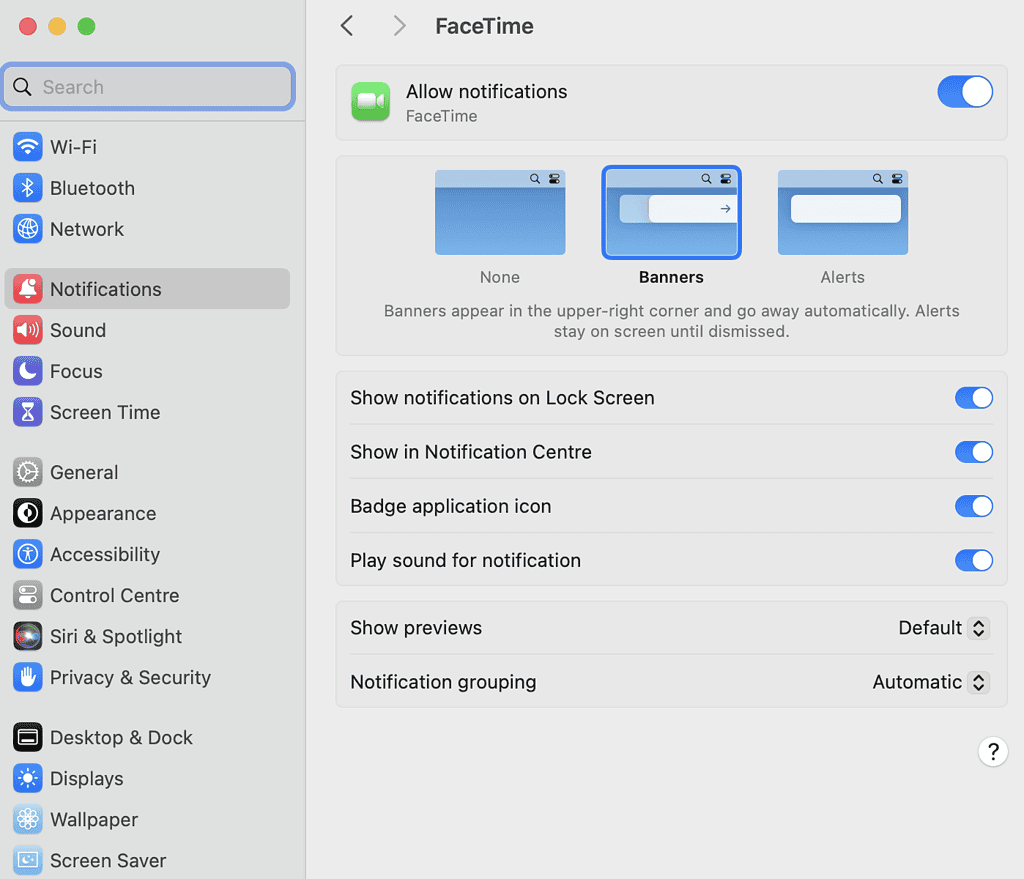Open Network settings via globe icon

(x=27, y=229)
